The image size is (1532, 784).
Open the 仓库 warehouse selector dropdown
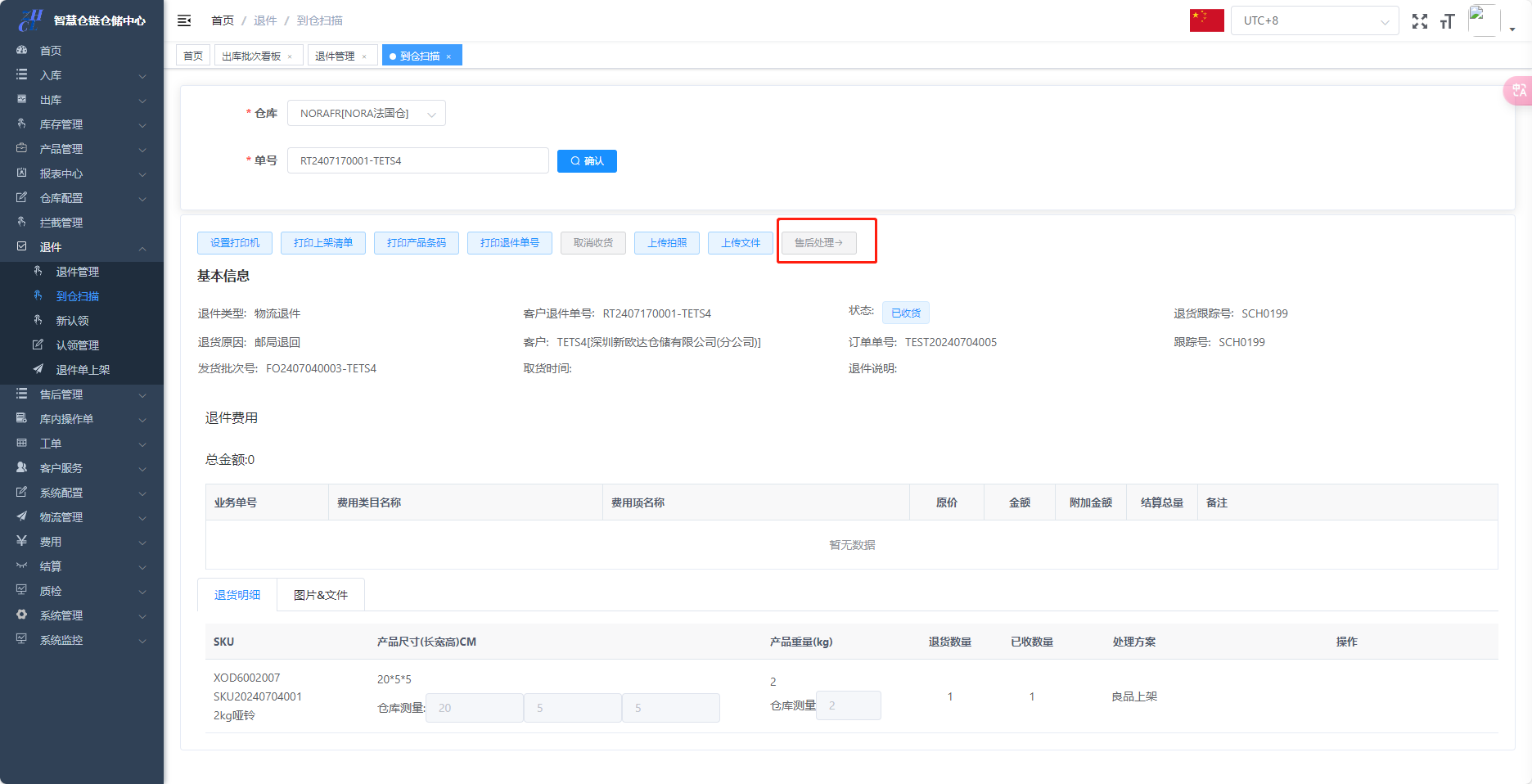point(366,113)
